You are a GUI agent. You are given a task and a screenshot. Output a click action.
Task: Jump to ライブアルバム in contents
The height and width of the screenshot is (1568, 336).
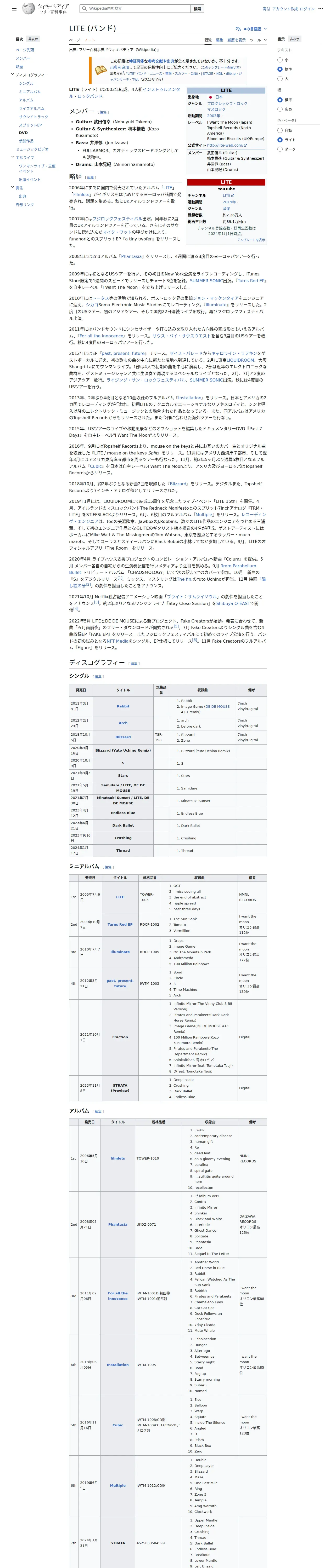pos(32,108)
